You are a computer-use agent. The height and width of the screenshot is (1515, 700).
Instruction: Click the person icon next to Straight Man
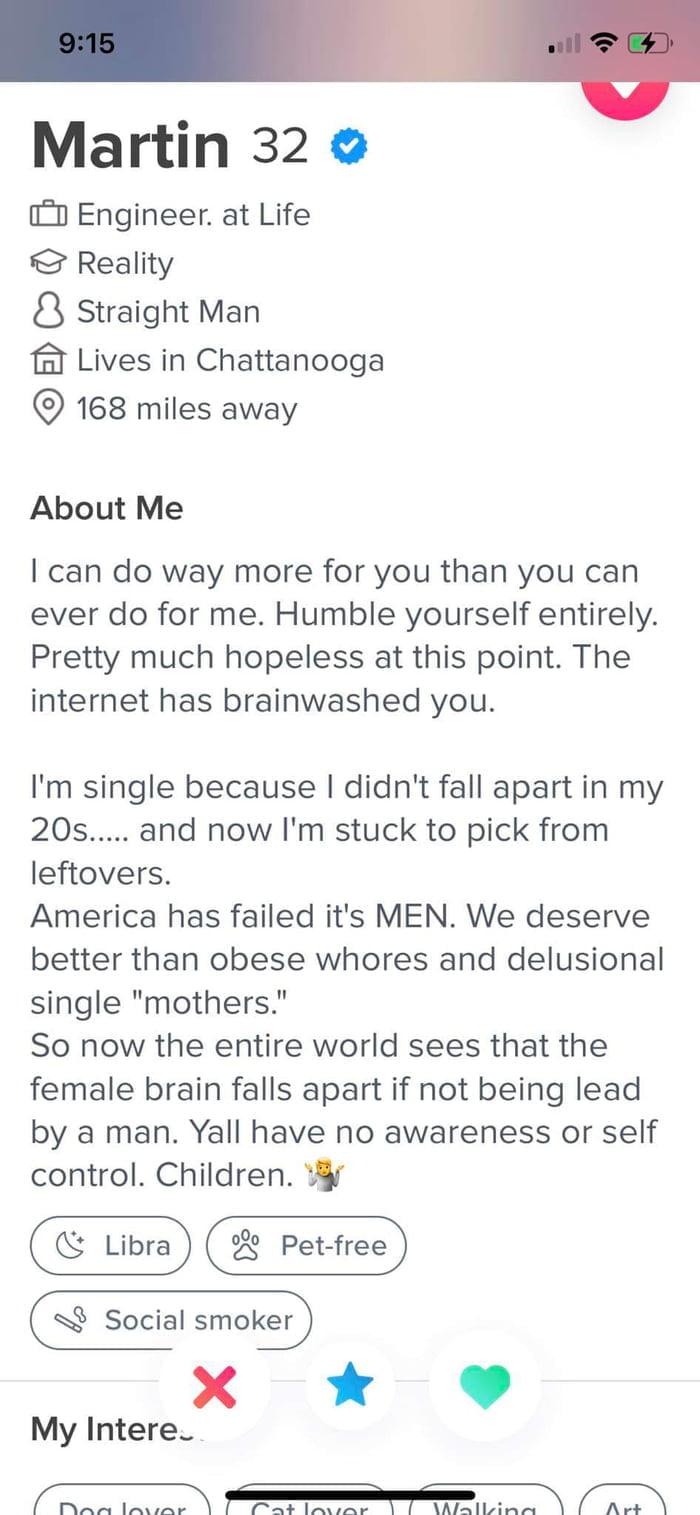pyautogui.click(x=47, y=311)
